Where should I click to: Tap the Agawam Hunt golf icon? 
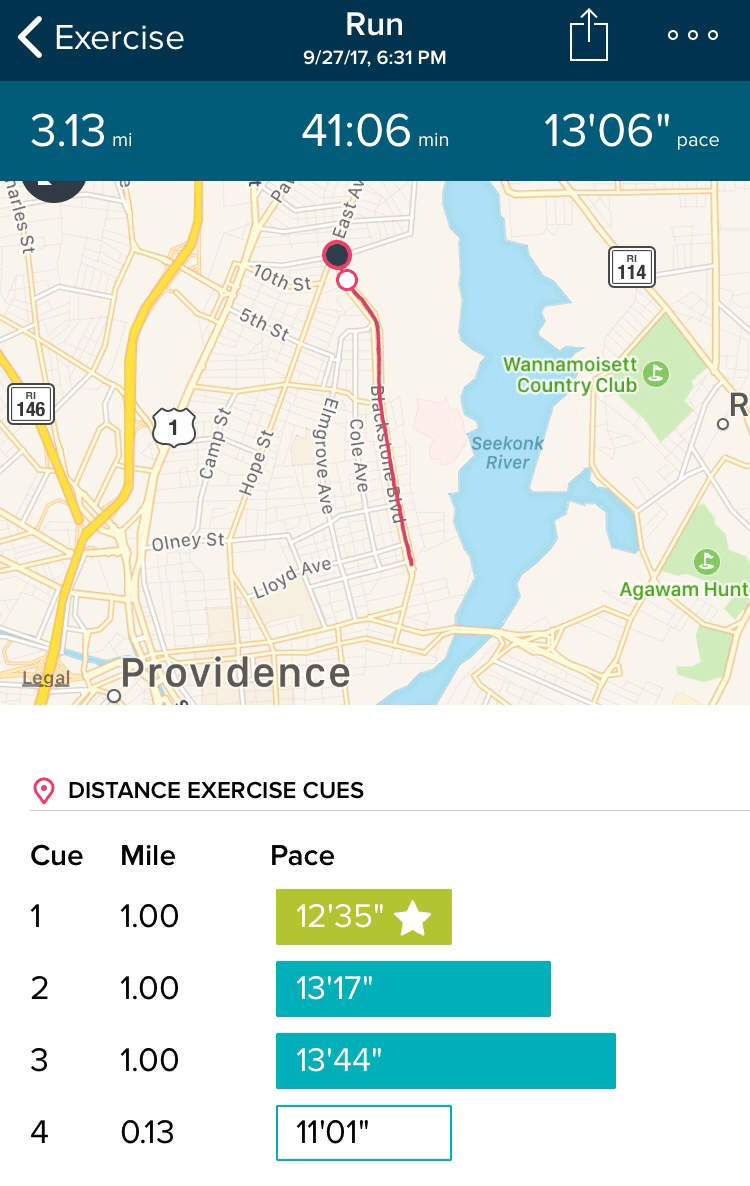click(707, 560)
